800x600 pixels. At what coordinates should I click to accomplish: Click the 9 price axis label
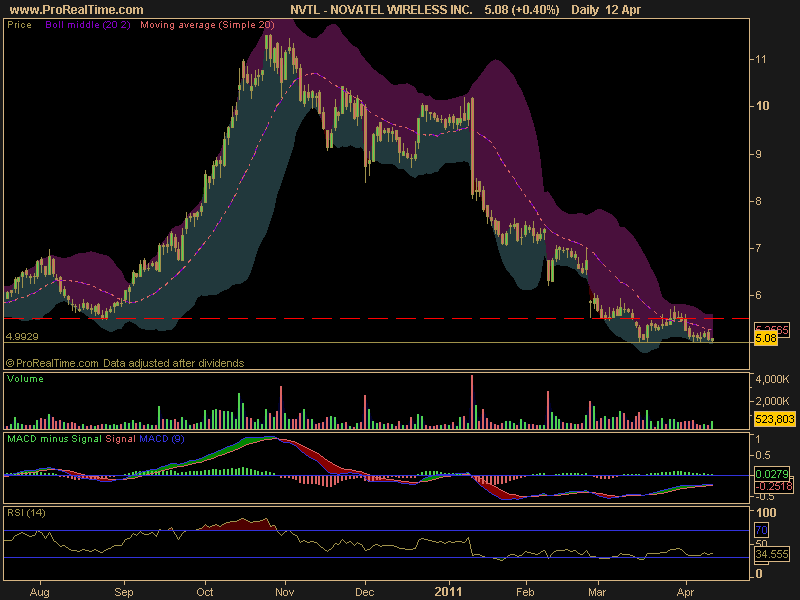pos(758,154)
